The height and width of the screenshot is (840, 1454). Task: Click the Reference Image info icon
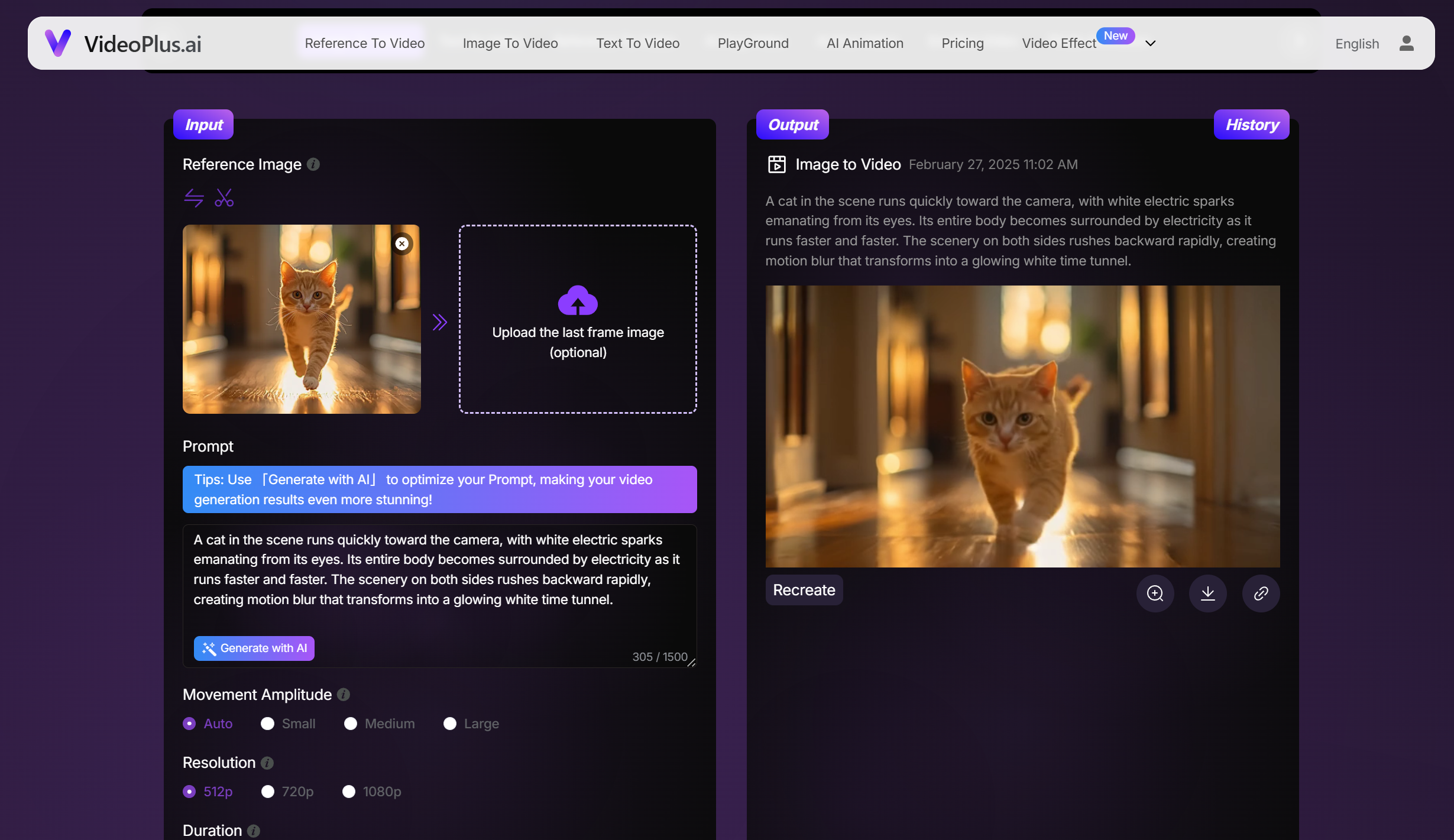313,164
